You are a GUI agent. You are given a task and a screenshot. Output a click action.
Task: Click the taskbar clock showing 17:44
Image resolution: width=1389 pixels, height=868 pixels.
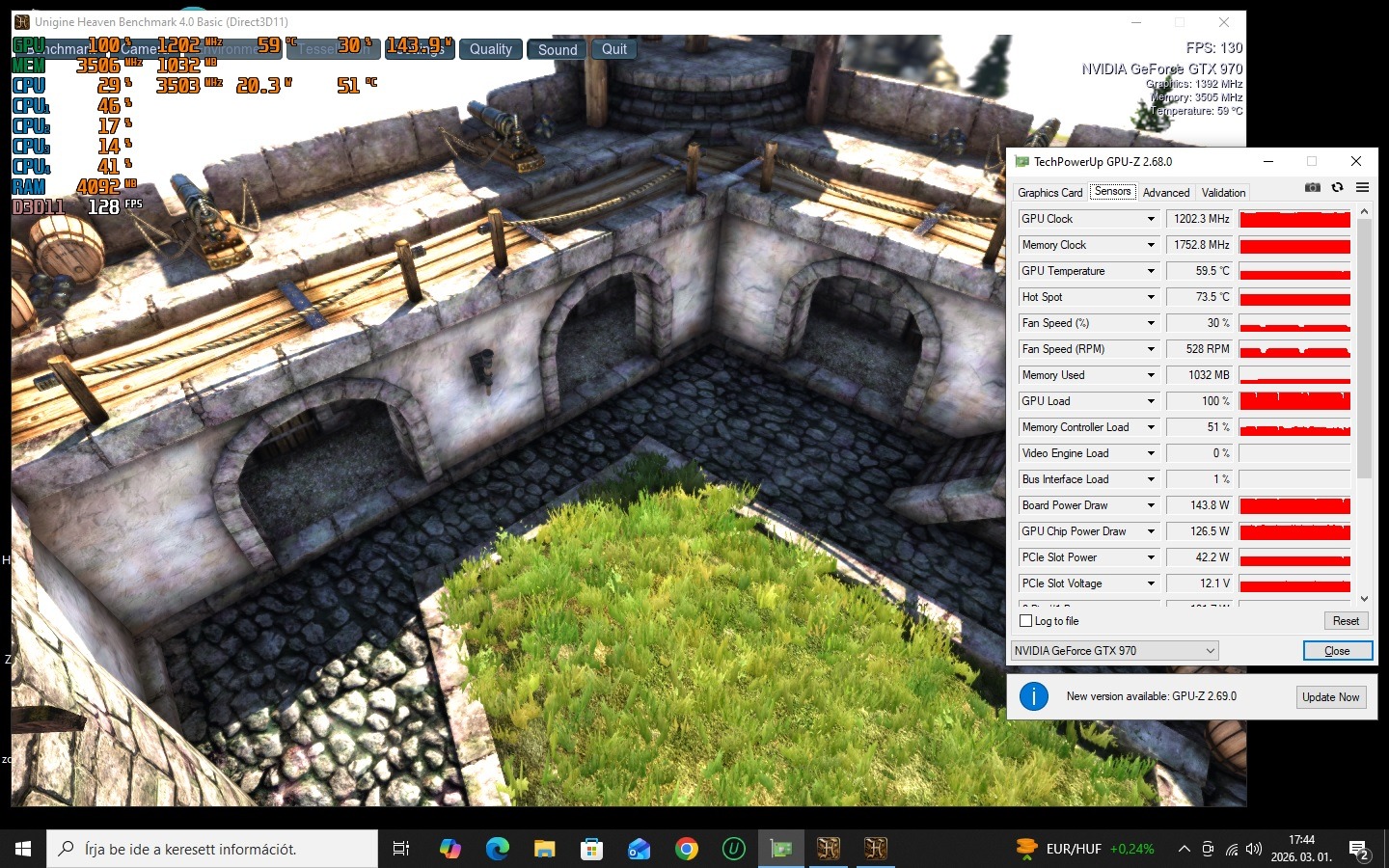pyautogui.click(x=1301, y=849)
